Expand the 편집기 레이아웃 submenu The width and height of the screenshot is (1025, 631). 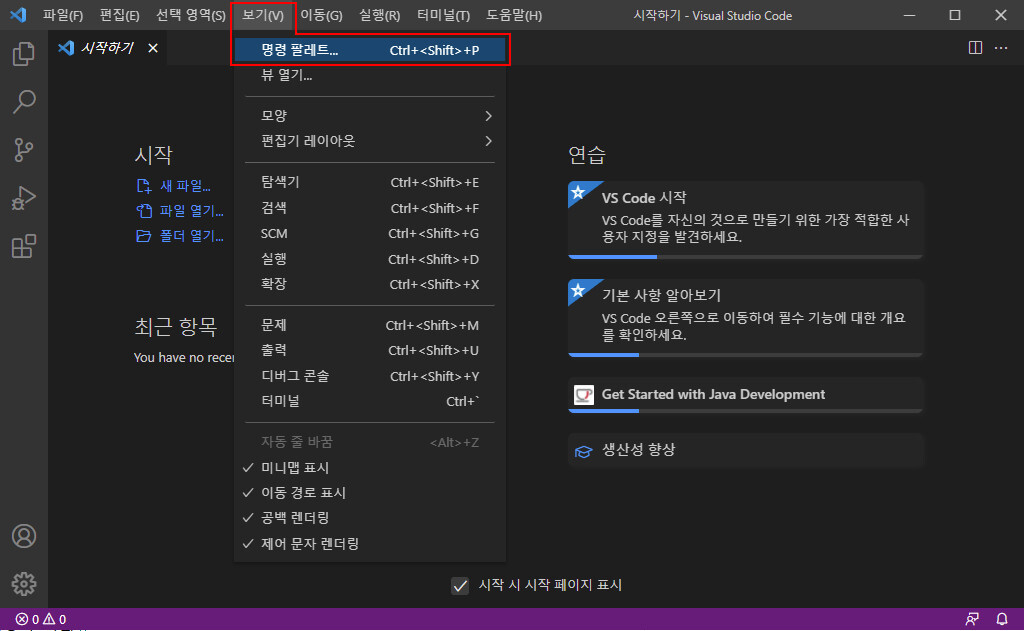pos(369,141)
